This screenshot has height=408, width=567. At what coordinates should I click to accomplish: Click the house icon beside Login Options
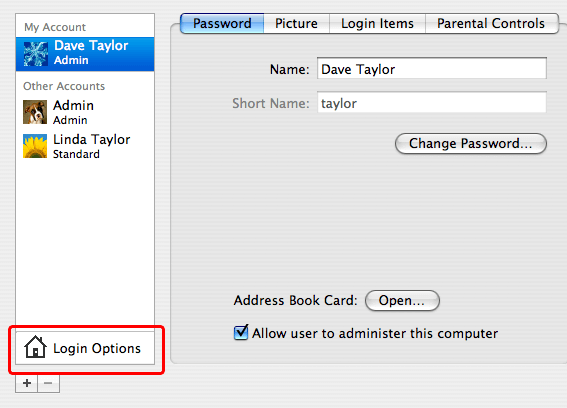click(x=35, y=347)
